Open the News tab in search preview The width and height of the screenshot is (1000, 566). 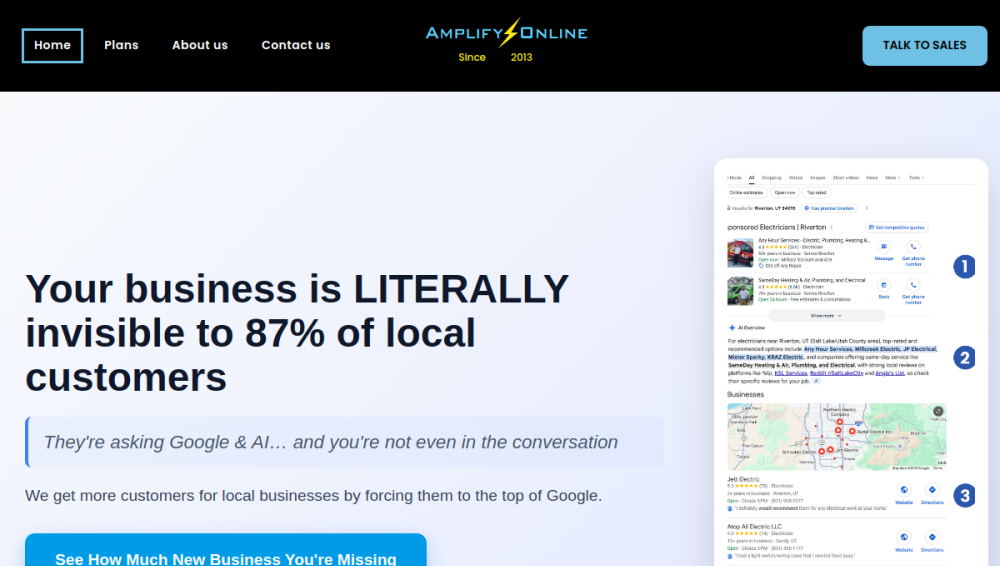point(872,178)
